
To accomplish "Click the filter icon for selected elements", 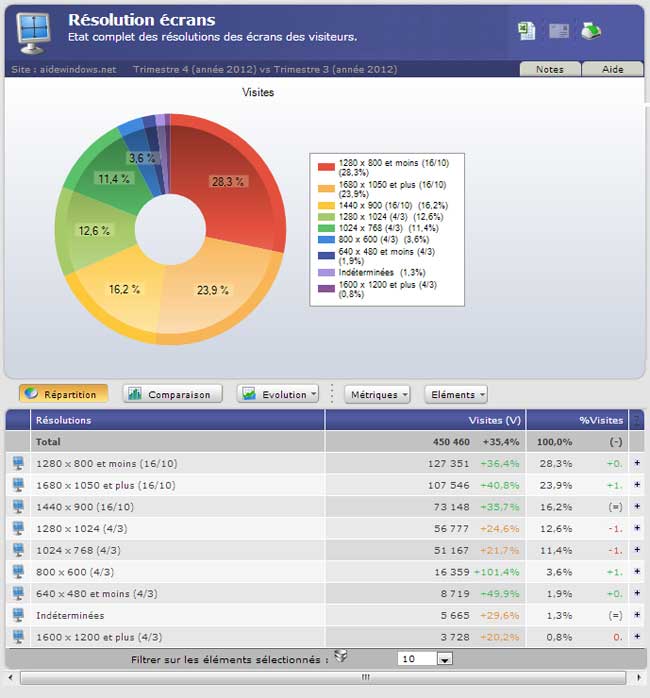I will [341, 657].
